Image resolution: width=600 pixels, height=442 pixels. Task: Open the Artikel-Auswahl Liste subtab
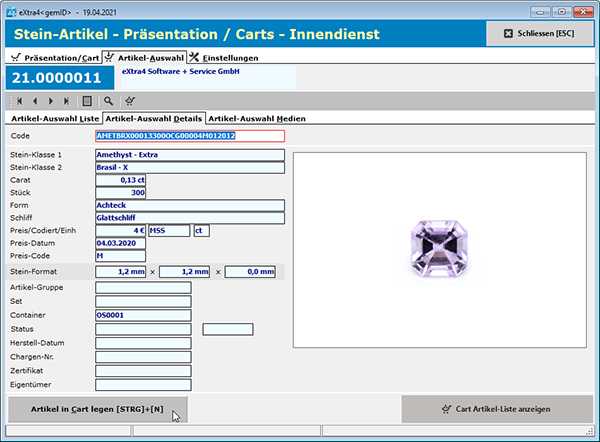click(x=53, y=118)
